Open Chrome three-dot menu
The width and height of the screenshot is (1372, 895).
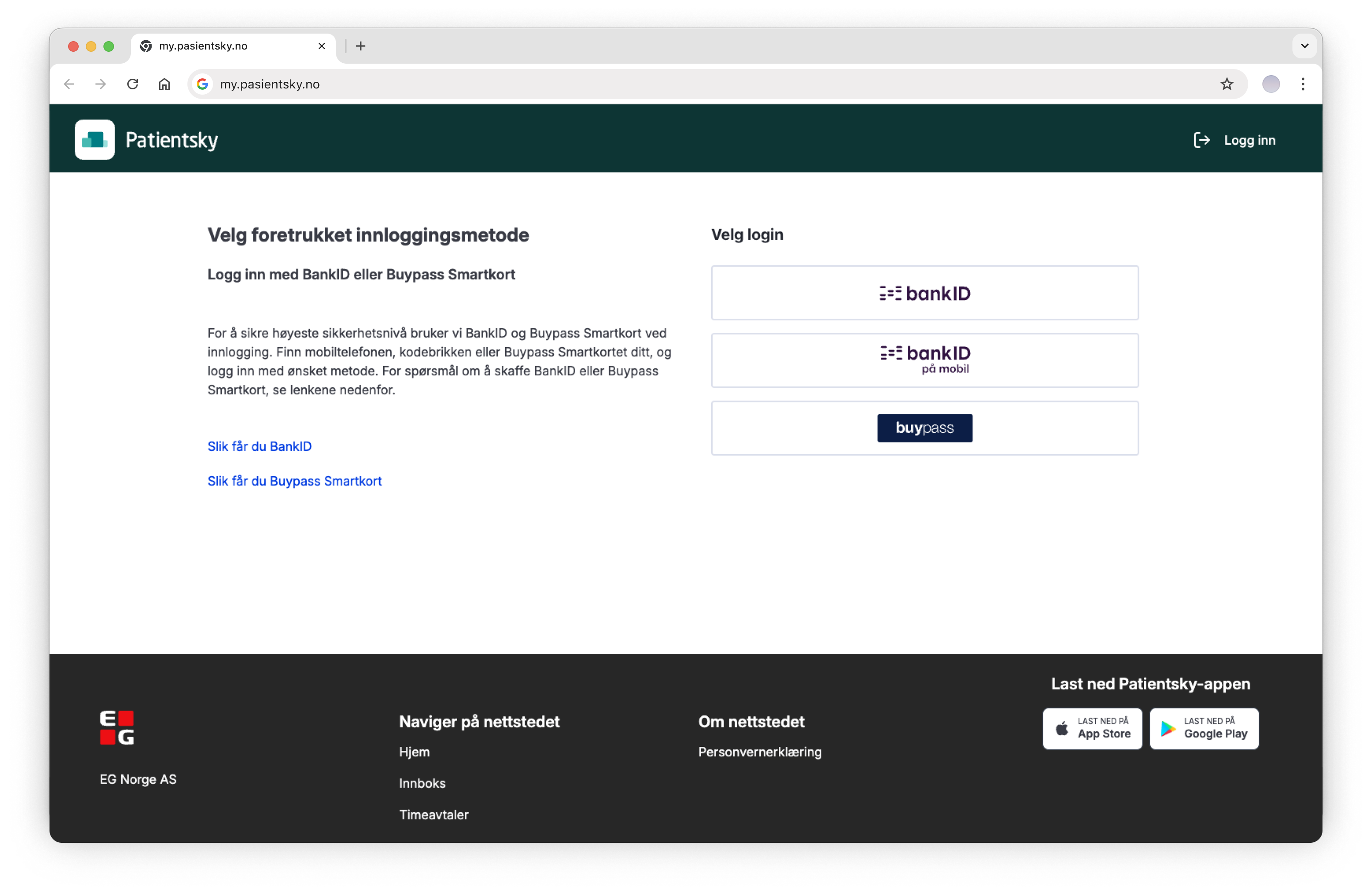click(x=1303, y=84)
